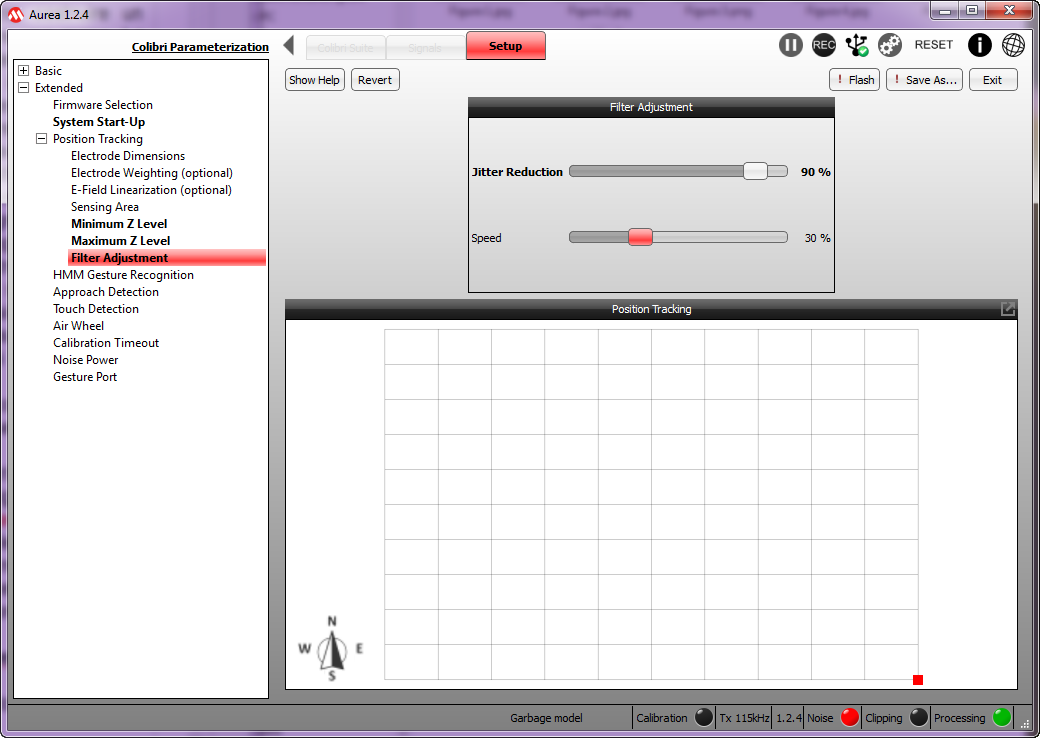Click the Show Help button

pos(314,80)
